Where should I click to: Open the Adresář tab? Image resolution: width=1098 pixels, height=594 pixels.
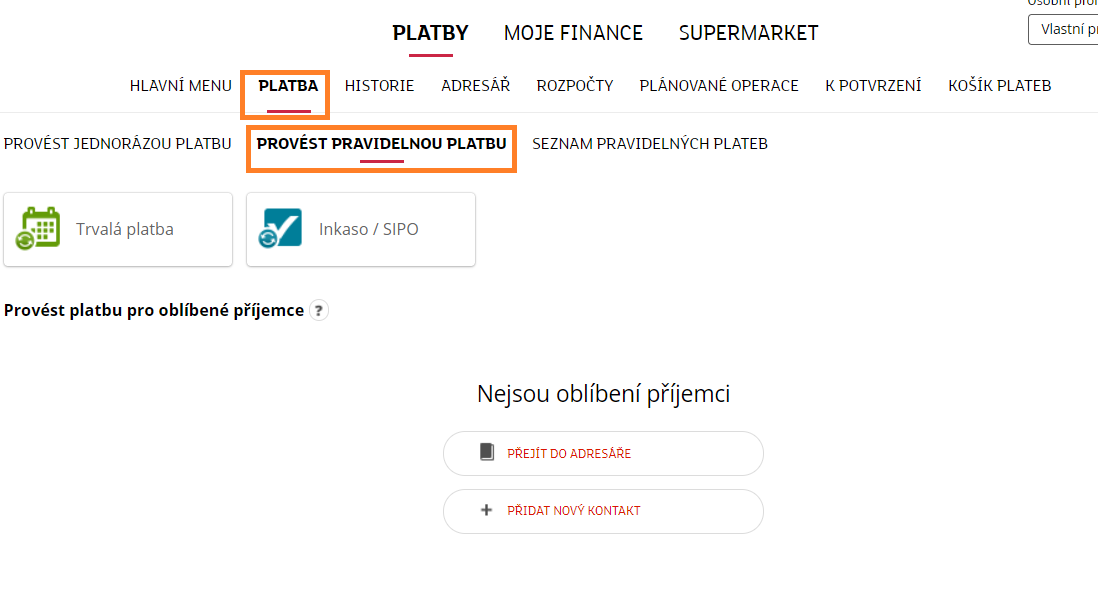[x=475, y=85]
